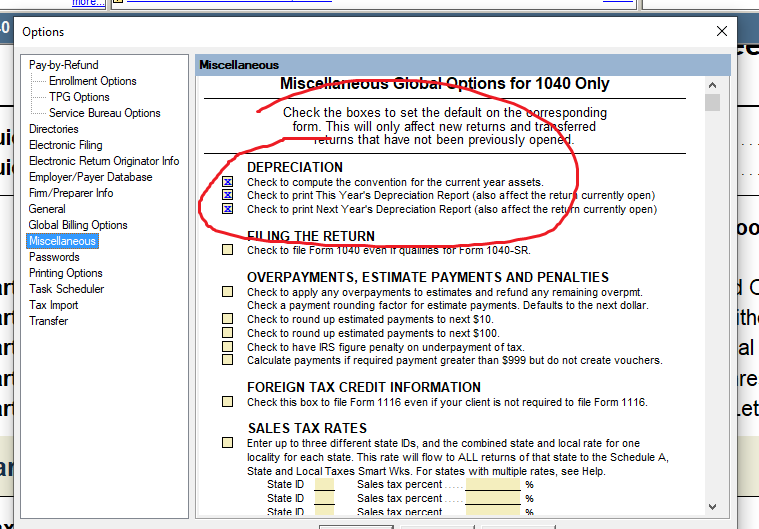Toggle print This Year's Depreciation Report checkbox
The image size is (759, 529).
[228, 196]
